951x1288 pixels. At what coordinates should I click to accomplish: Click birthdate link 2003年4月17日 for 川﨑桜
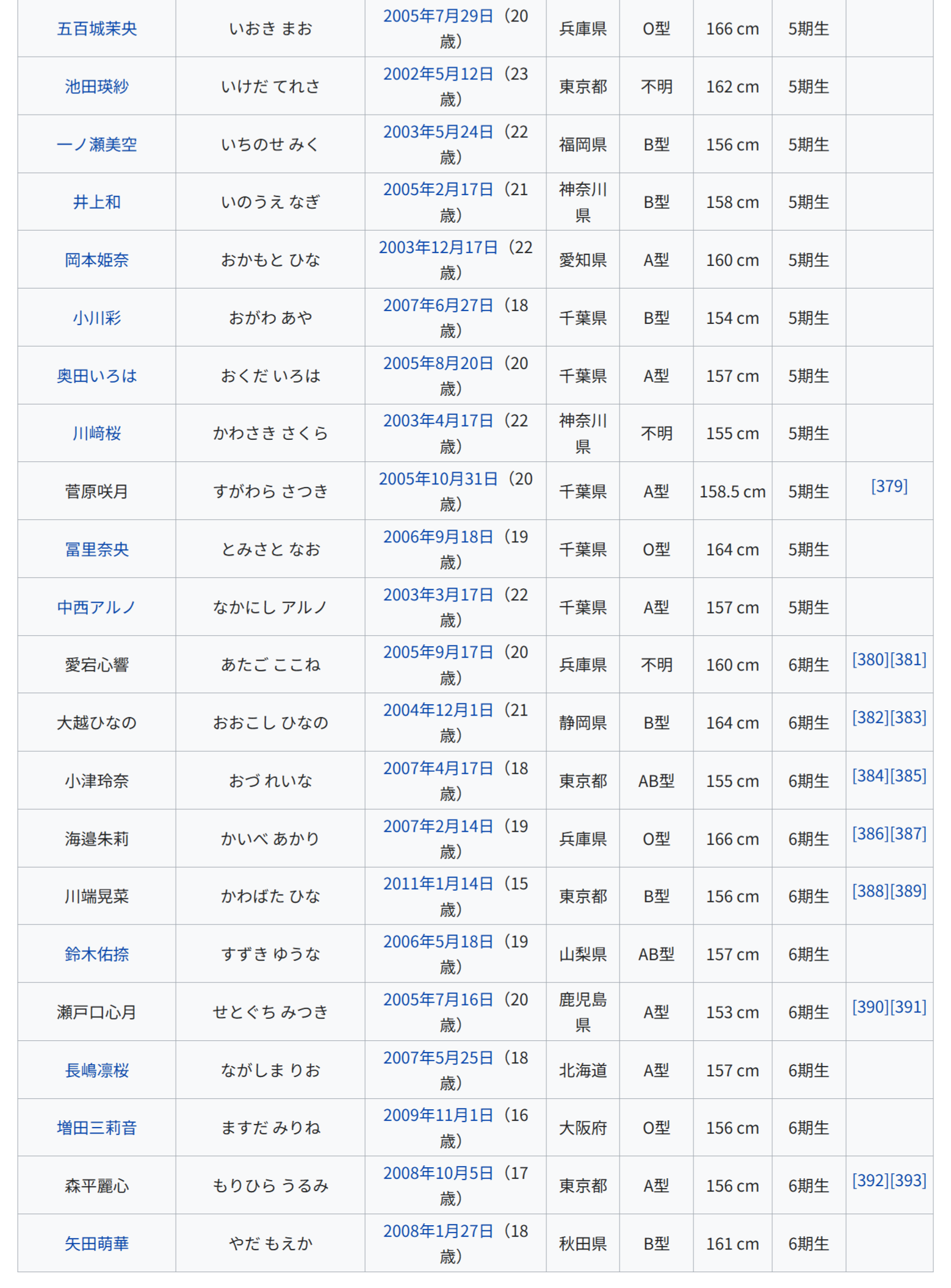click(x=438, y=421)
